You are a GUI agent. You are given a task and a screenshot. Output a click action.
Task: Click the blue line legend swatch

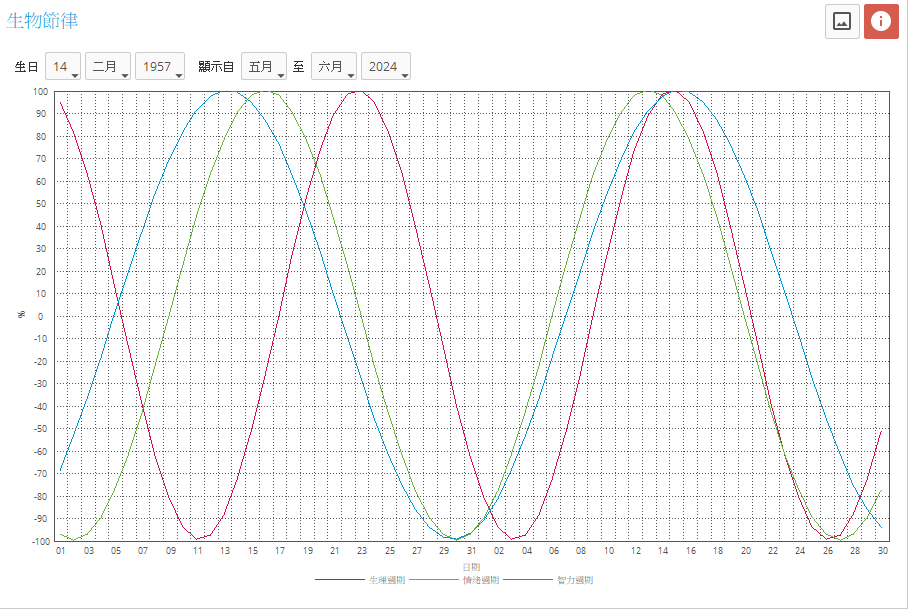pyautogui.click(x=528, y=580)
